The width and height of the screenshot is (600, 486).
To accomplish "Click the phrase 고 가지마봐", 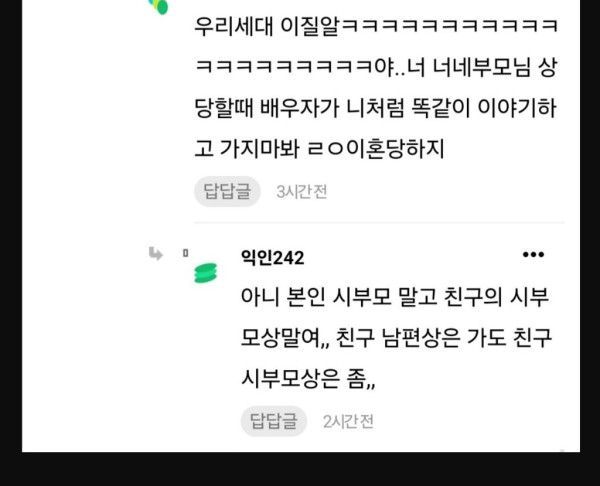I will [247, 148].
